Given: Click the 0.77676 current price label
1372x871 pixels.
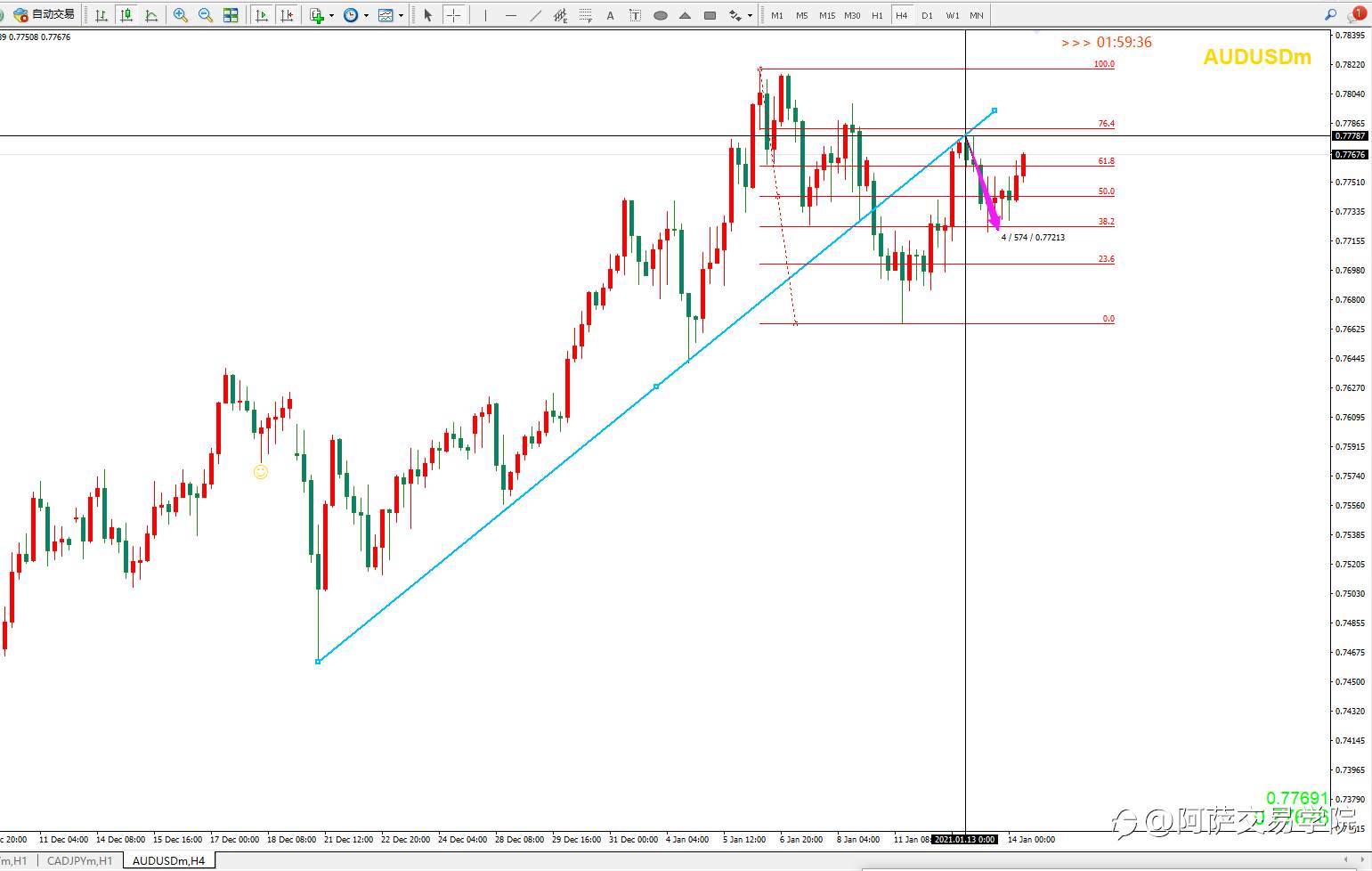Looking at the screenshot, I should tap(1350, 155).
